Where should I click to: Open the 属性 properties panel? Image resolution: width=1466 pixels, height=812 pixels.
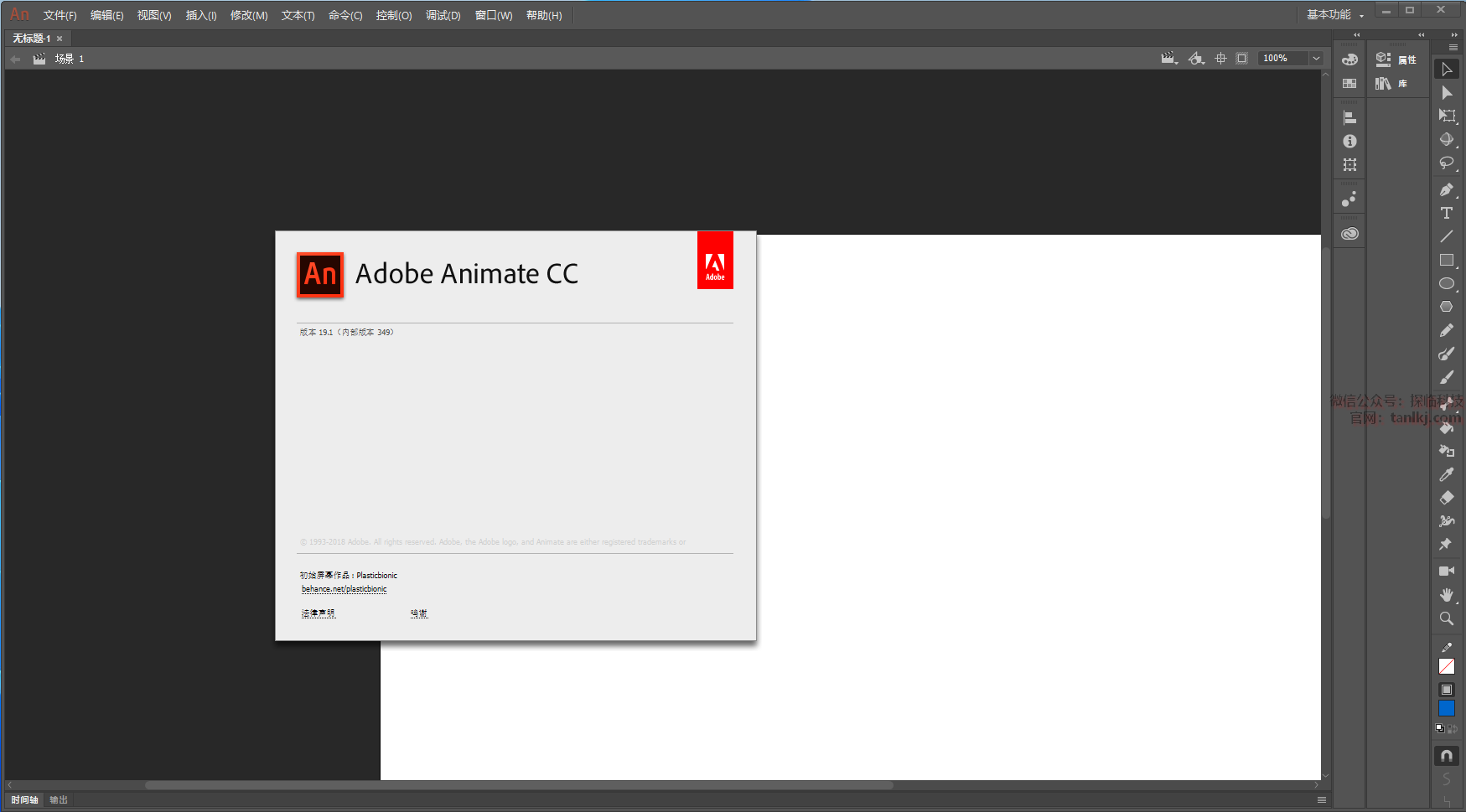tap(1396, 59)
